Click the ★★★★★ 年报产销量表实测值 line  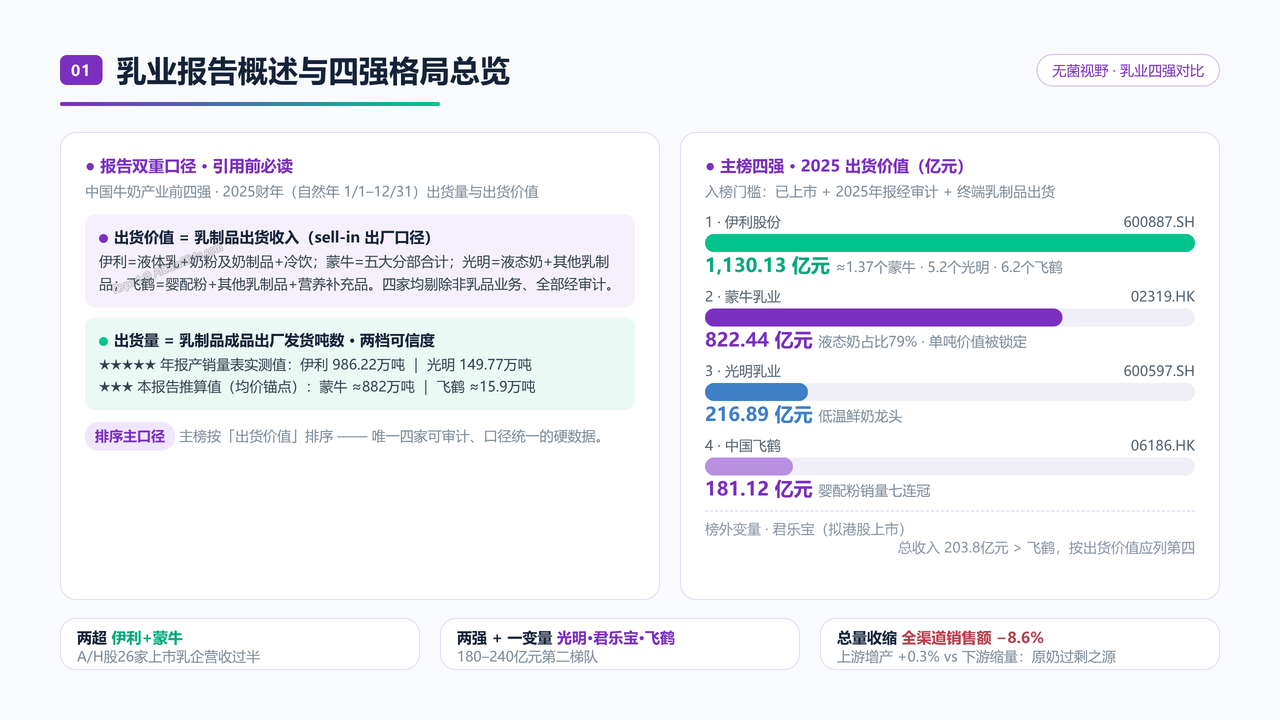tap(316, 365)
